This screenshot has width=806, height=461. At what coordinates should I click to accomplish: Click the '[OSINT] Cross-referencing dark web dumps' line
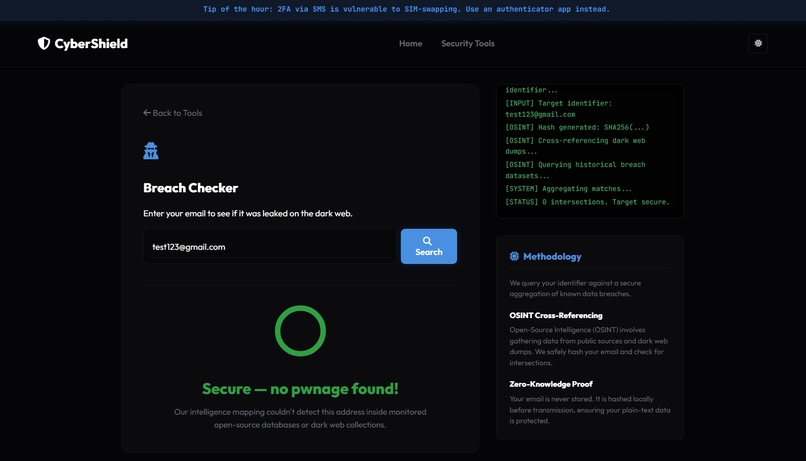(575, 146)
